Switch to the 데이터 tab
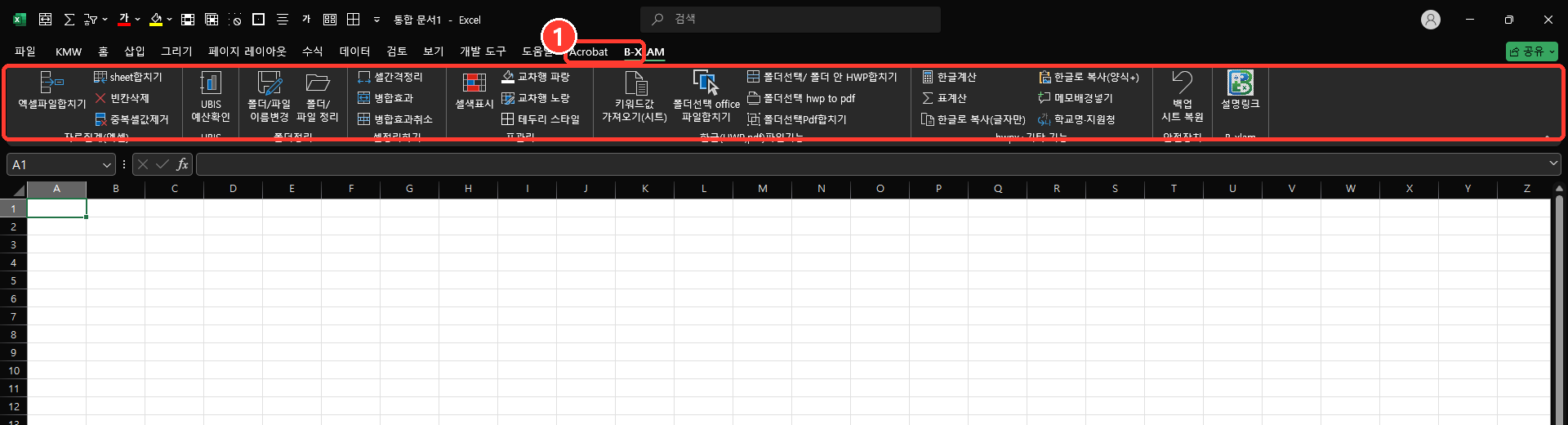Image resolution: width=1568 pixels, height=425 pixels. click(x=354, y=51)
